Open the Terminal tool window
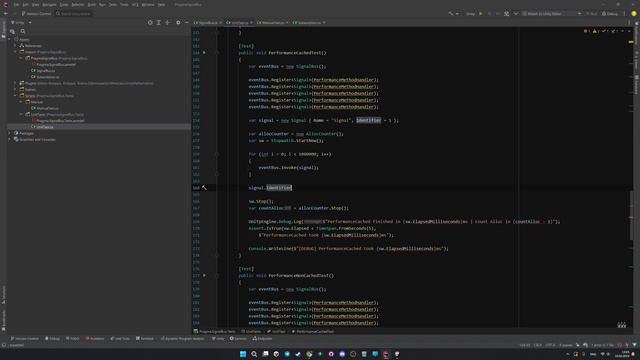 pyautogui.click(x=145, y=339)
